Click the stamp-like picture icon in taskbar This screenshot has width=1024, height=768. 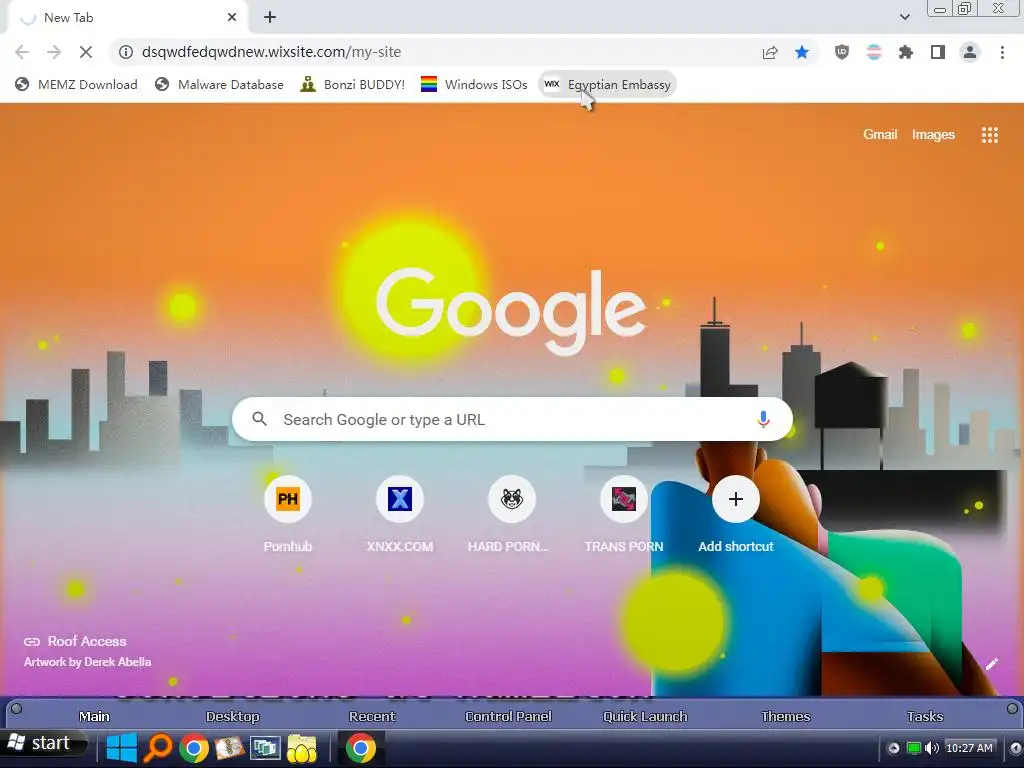(229, 748)
